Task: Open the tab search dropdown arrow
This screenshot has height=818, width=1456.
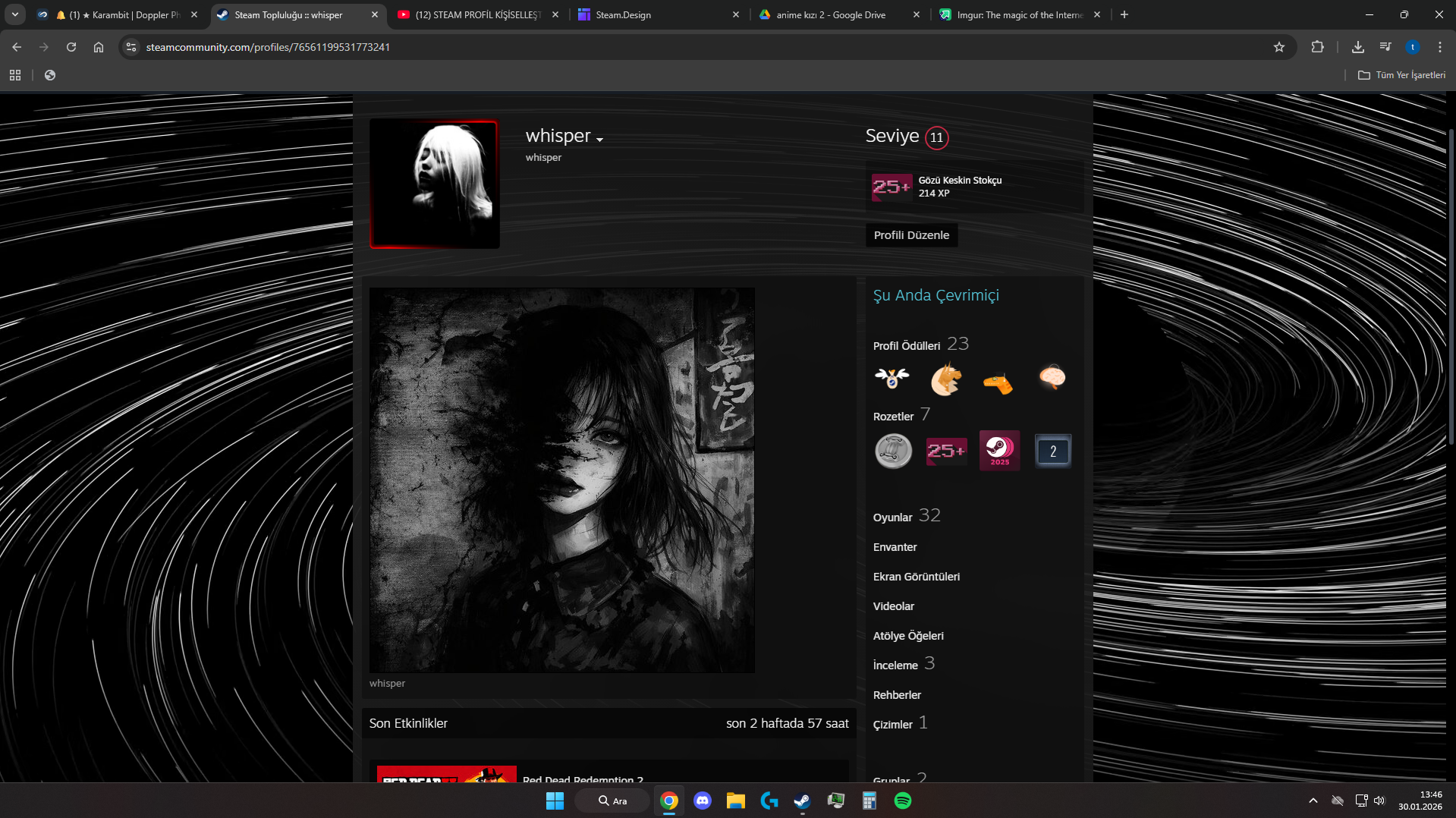Action: click(x=15, y=14)
